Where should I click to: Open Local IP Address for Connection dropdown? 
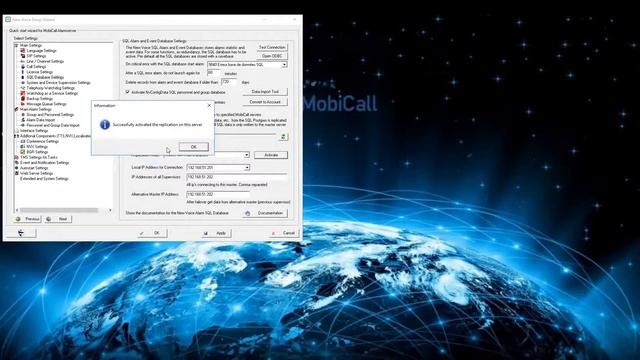click(x=247, y=168)
